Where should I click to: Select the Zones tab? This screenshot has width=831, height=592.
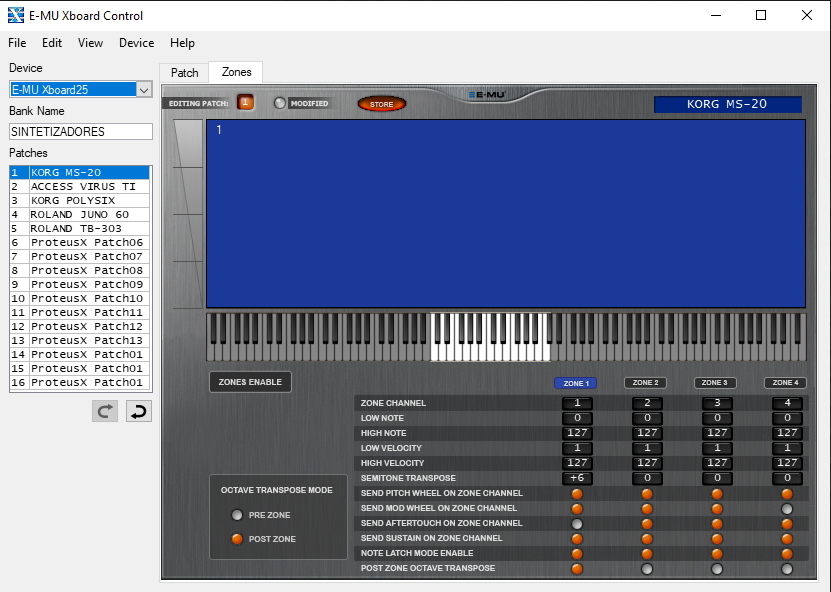pos(236,72)
